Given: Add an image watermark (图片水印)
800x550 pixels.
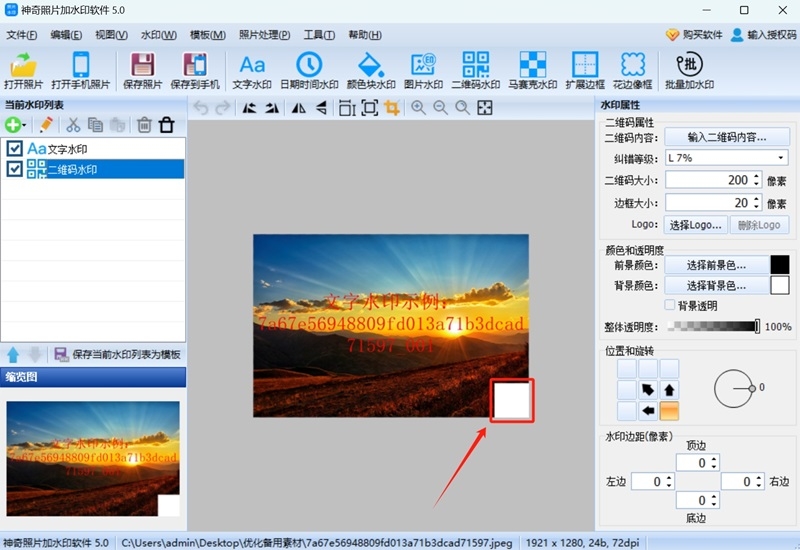Looking at the screenshot, I should coord(423,71).
